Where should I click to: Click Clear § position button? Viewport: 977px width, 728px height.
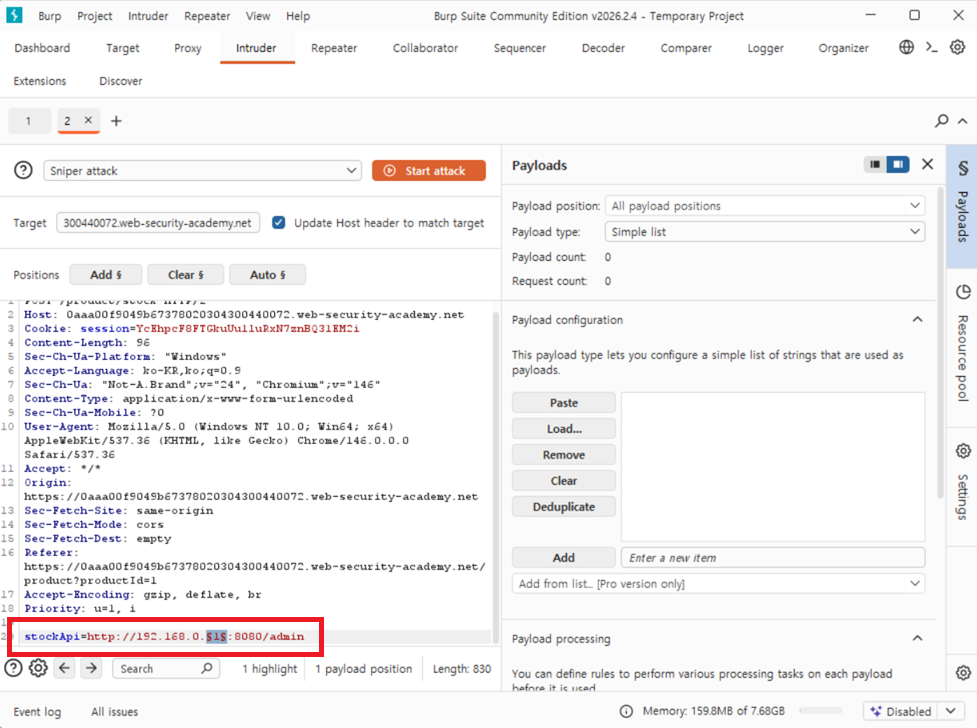[x=186, y=274]
